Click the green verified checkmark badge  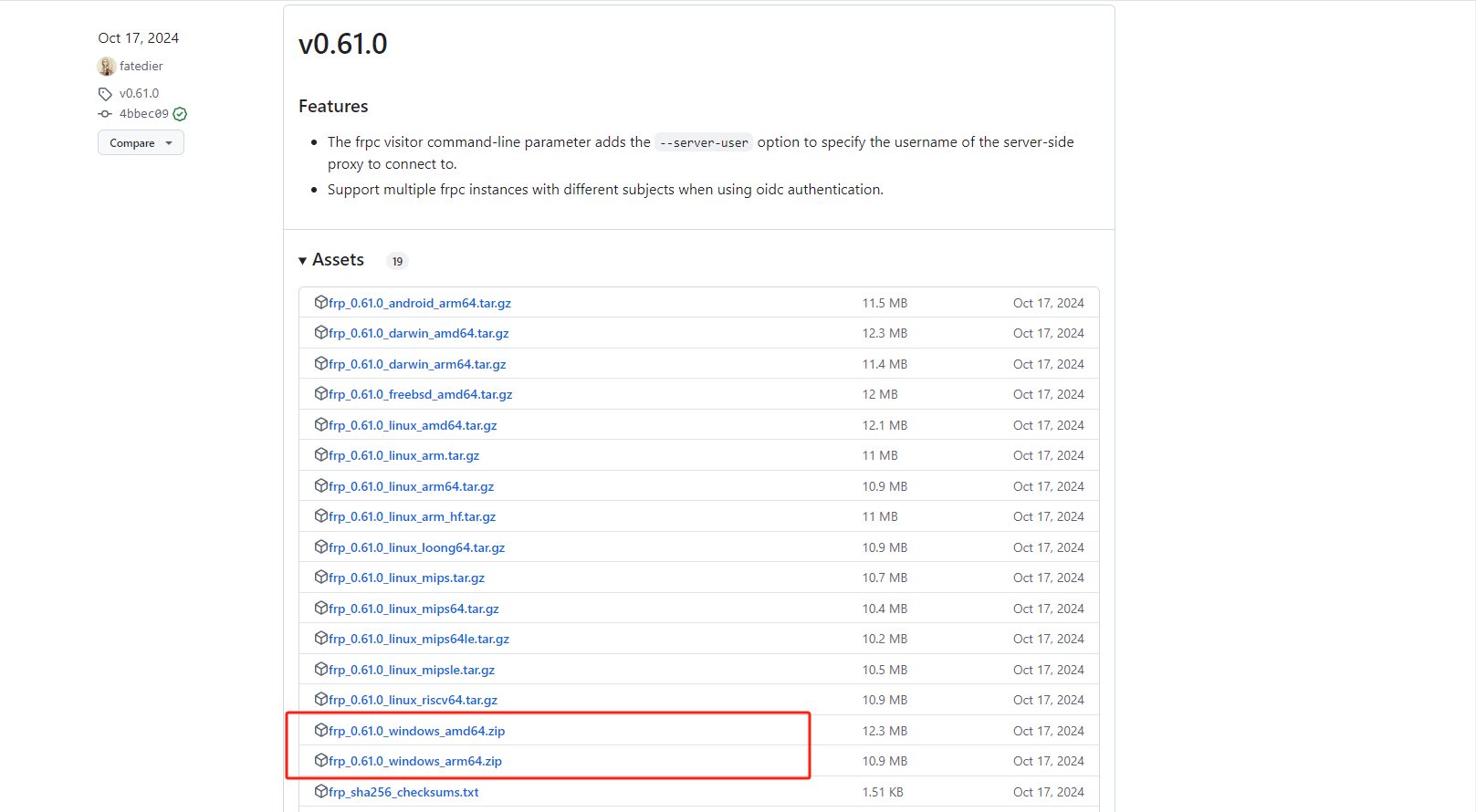[x=180, y=114]
